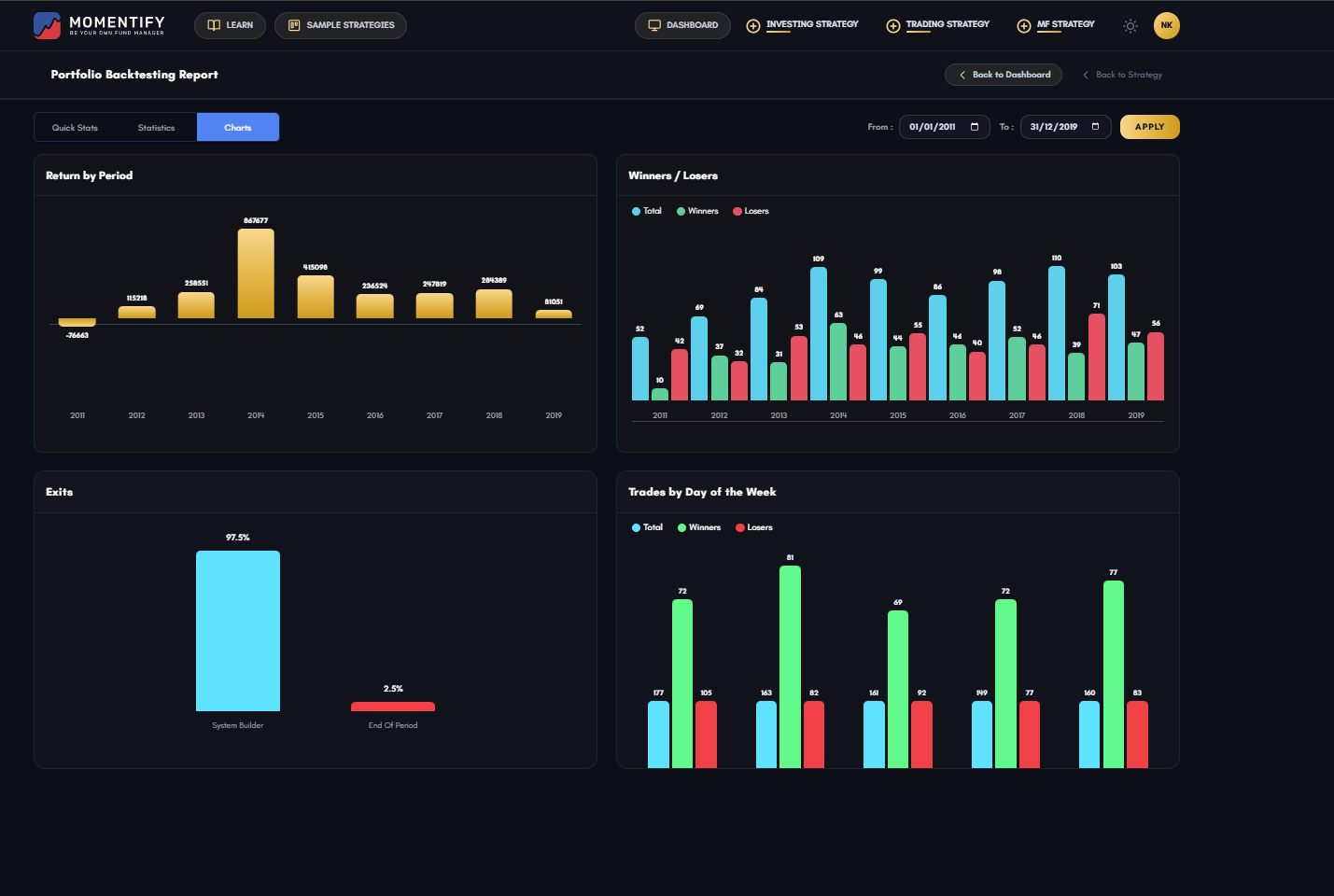Switch to the Statistics tab
The width and height of the screenshot is (1334, 896).
pyautogui.click(x=156, y=127)
